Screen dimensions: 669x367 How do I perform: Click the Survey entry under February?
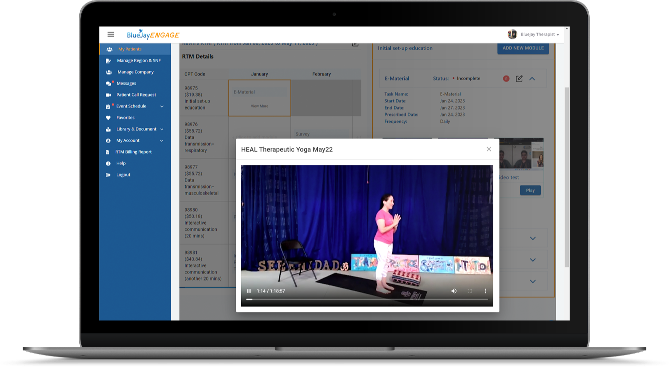pyautogui.click(x=303, y=134)
